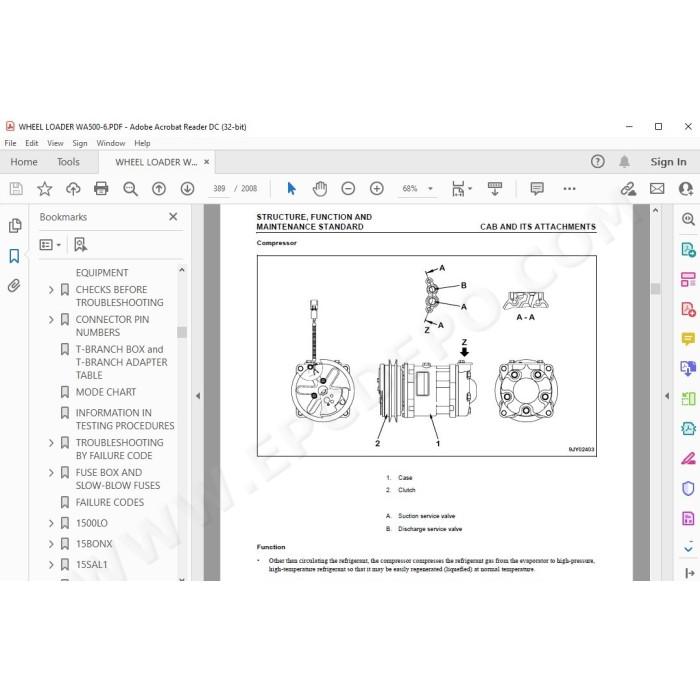Open right pane search tool
The width and height of the screenshot is (700, 700).
[x=688, y=219]
